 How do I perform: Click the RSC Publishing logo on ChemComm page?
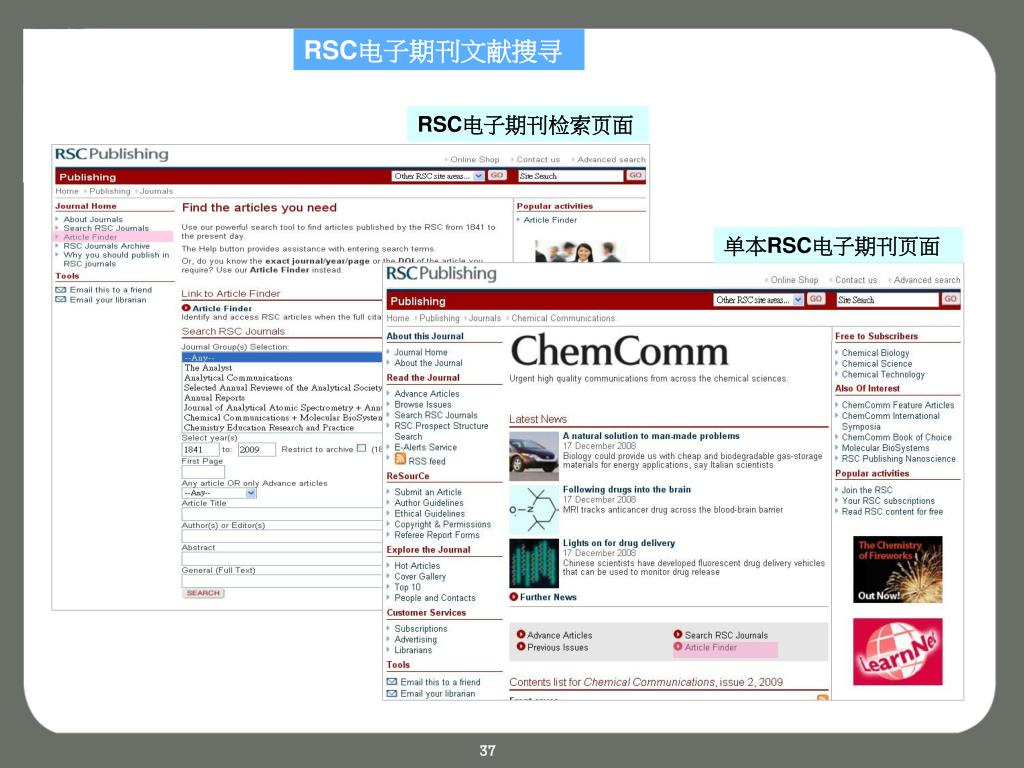tap(441, 274)
